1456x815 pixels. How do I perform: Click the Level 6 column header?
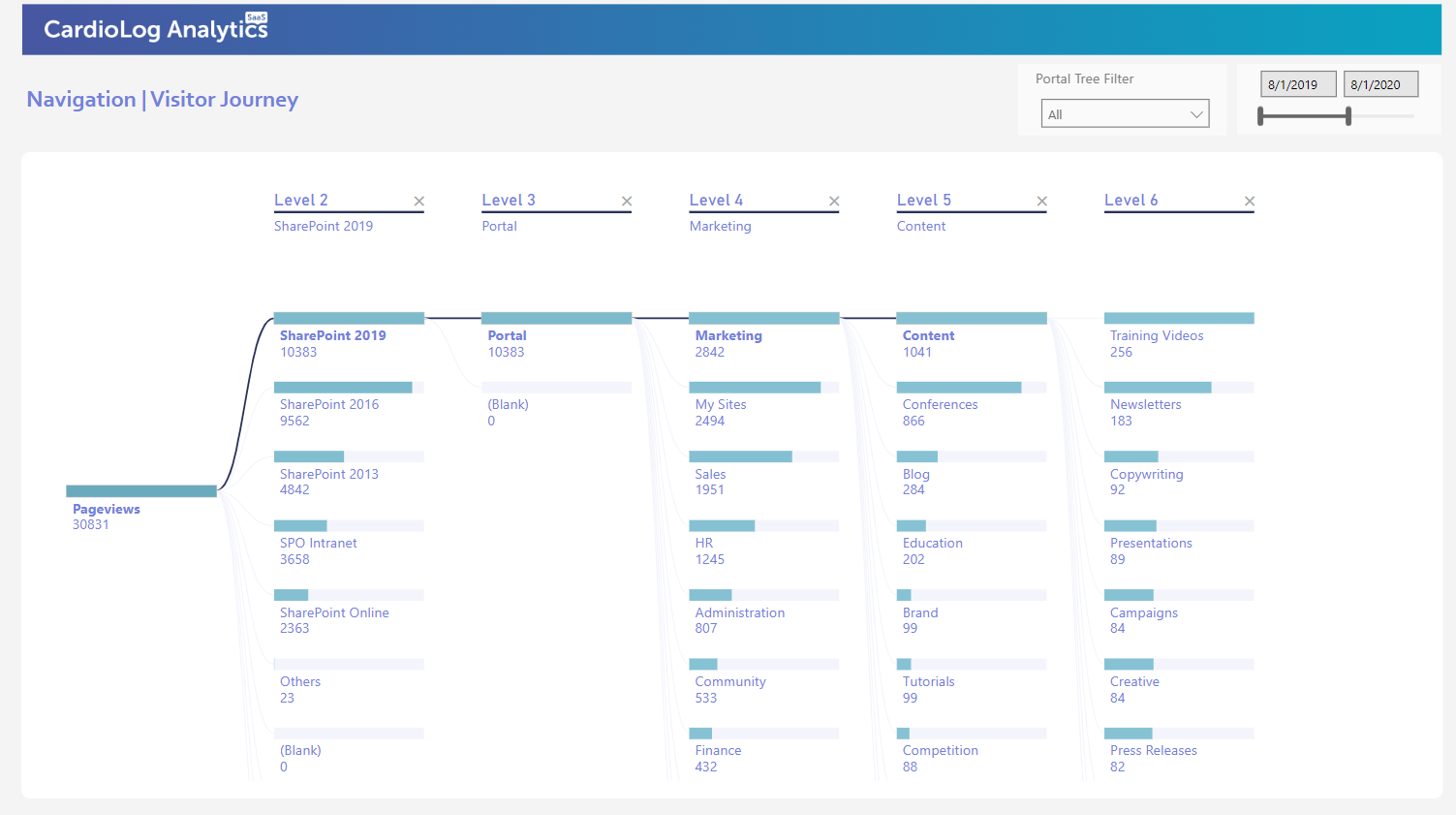[x=1131, y=201]
